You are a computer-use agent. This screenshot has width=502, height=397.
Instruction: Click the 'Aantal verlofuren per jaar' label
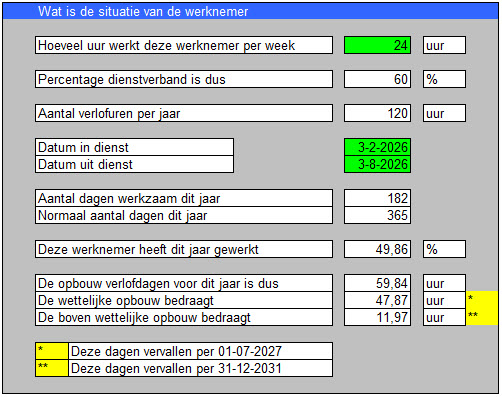184,113
